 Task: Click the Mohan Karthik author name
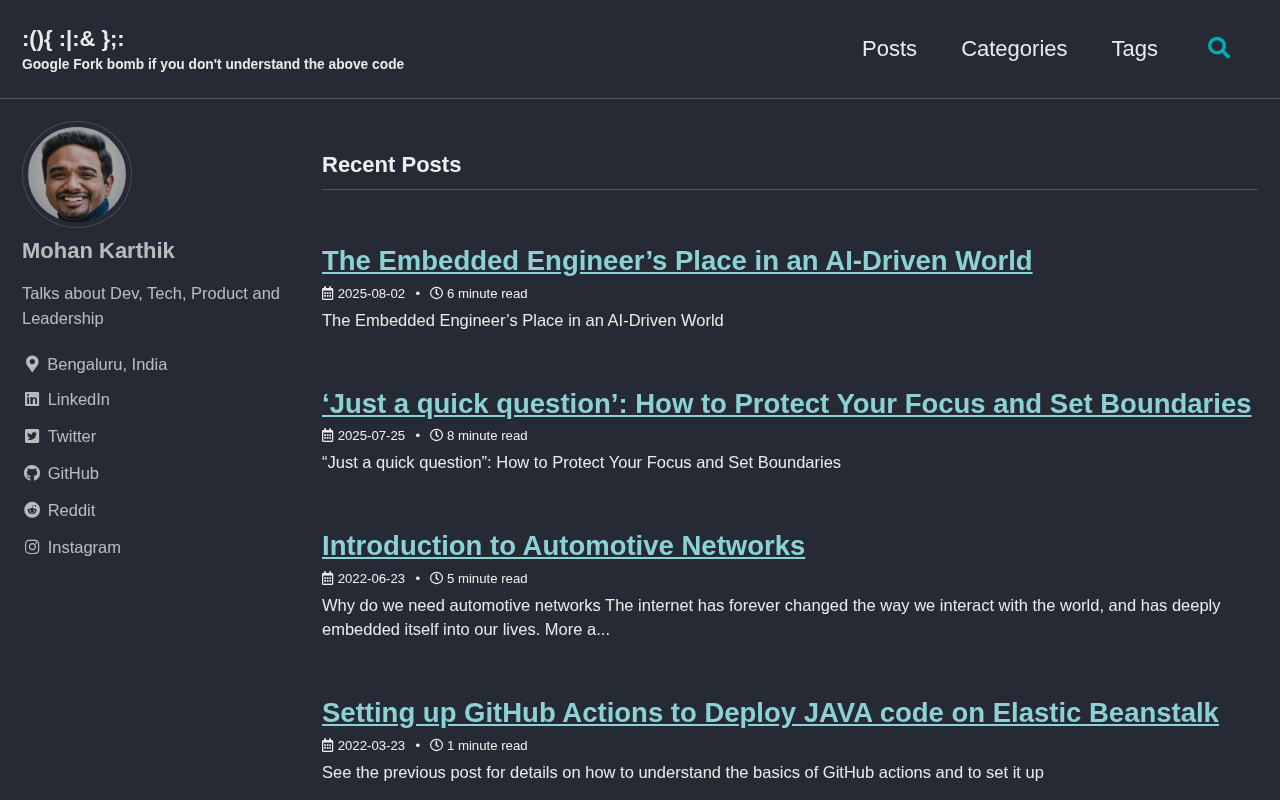pyautogui.click(x=98, y=251)
